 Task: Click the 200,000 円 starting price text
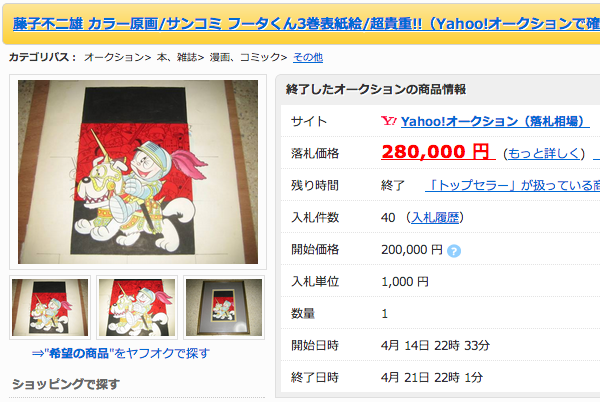click(412, 250)
